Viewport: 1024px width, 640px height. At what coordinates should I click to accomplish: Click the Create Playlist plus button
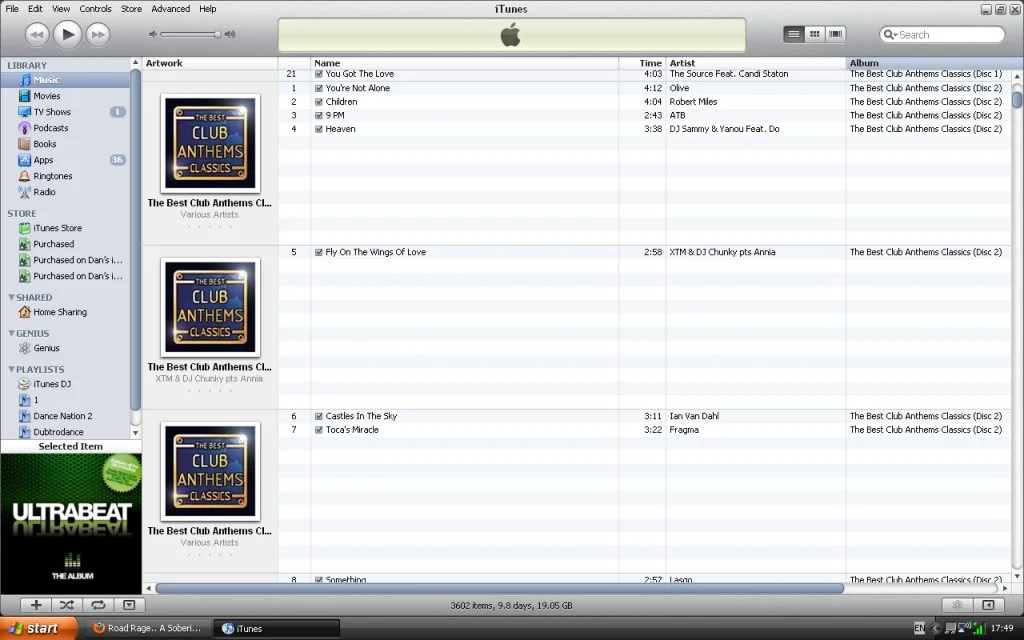click(x=36, y=605)
